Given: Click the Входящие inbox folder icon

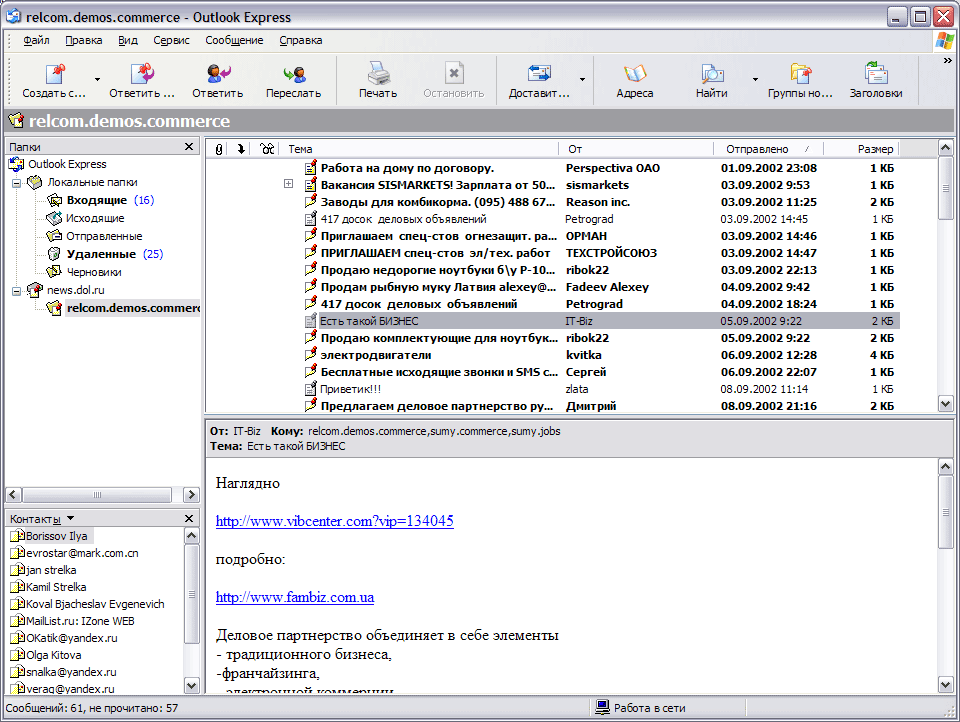Looking at the screenshot, I should click(x=55, y=200).
